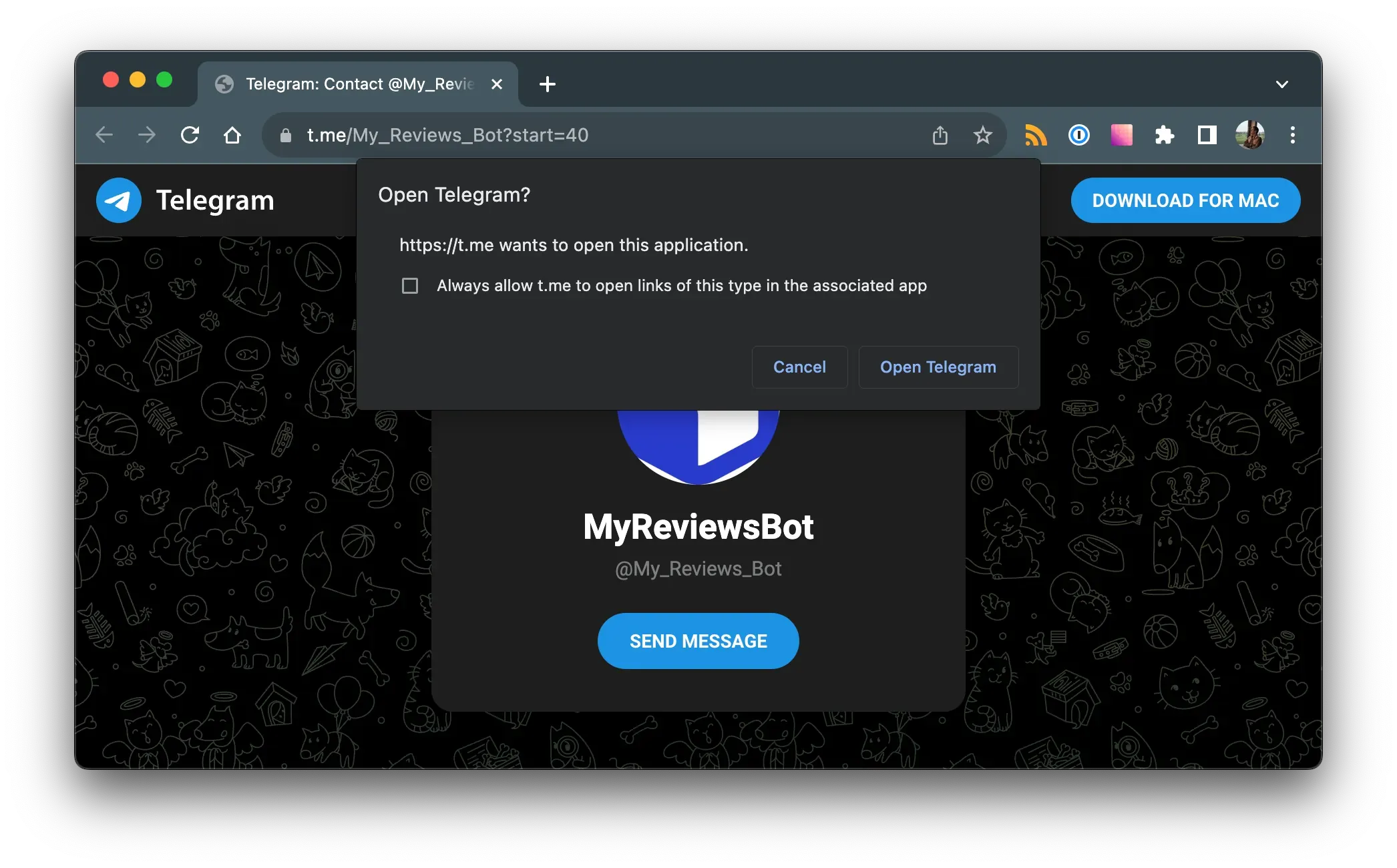Enable Always allow t.me checkbox
This screenshot has height=868, width=1397.
pos(410,286)
